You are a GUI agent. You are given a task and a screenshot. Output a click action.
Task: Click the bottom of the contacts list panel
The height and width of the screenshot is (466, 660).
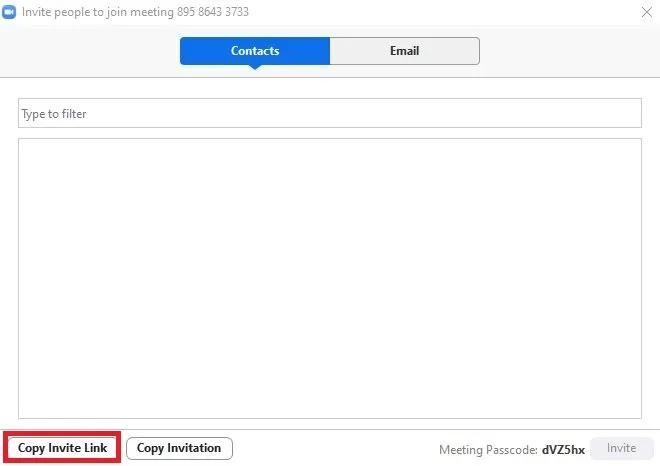pyautogui.click(x=329, y=408)
